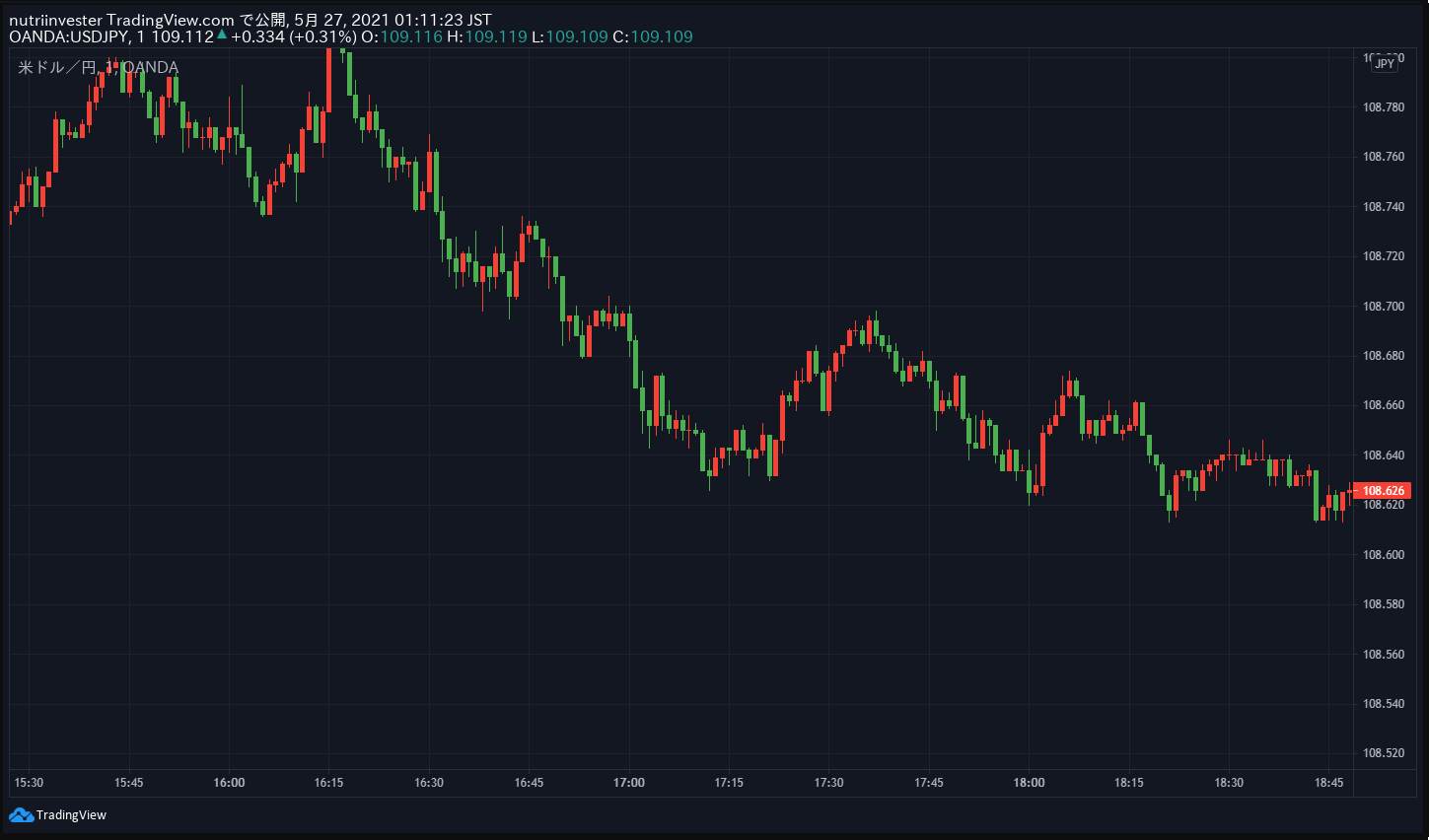Click the close value C:109.109
The height and width of the screenshot is (840, 1429).
click(x=653, y=36)
